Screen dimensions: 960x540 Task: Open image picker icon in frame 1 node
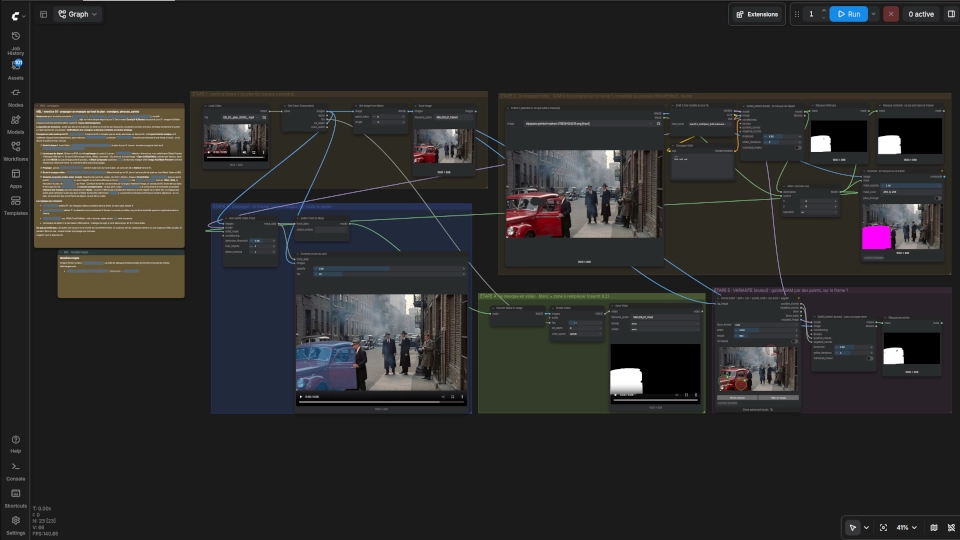[x=658, y=124]
